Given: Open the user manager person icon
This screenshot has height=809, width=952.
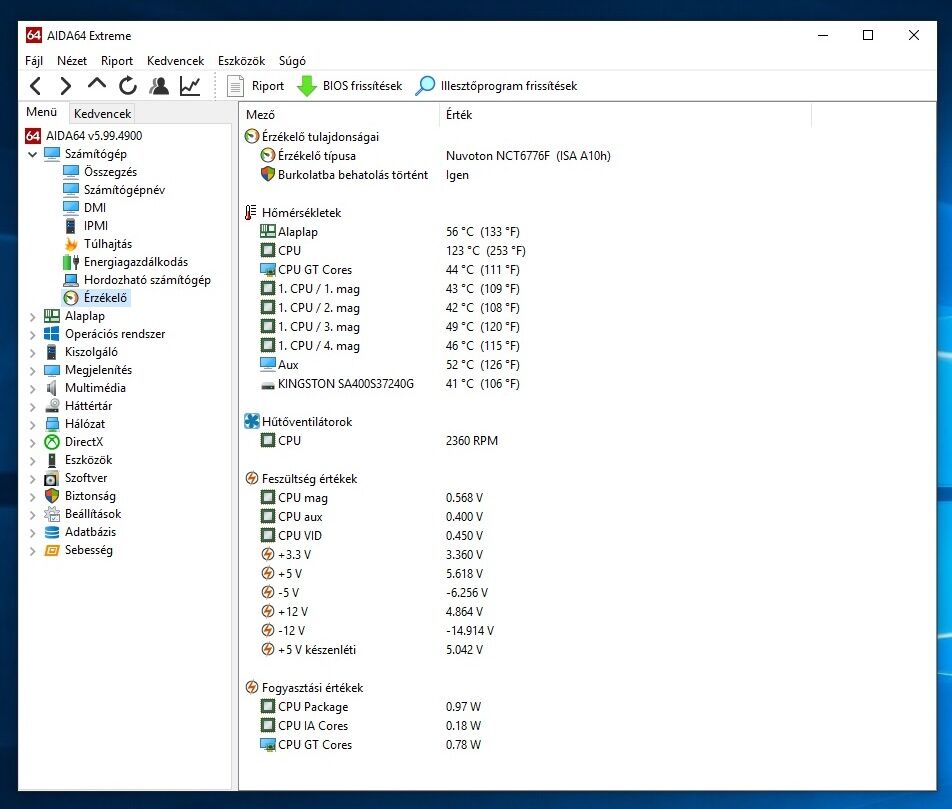Looking at the screenshot, I should click(159, 86).
